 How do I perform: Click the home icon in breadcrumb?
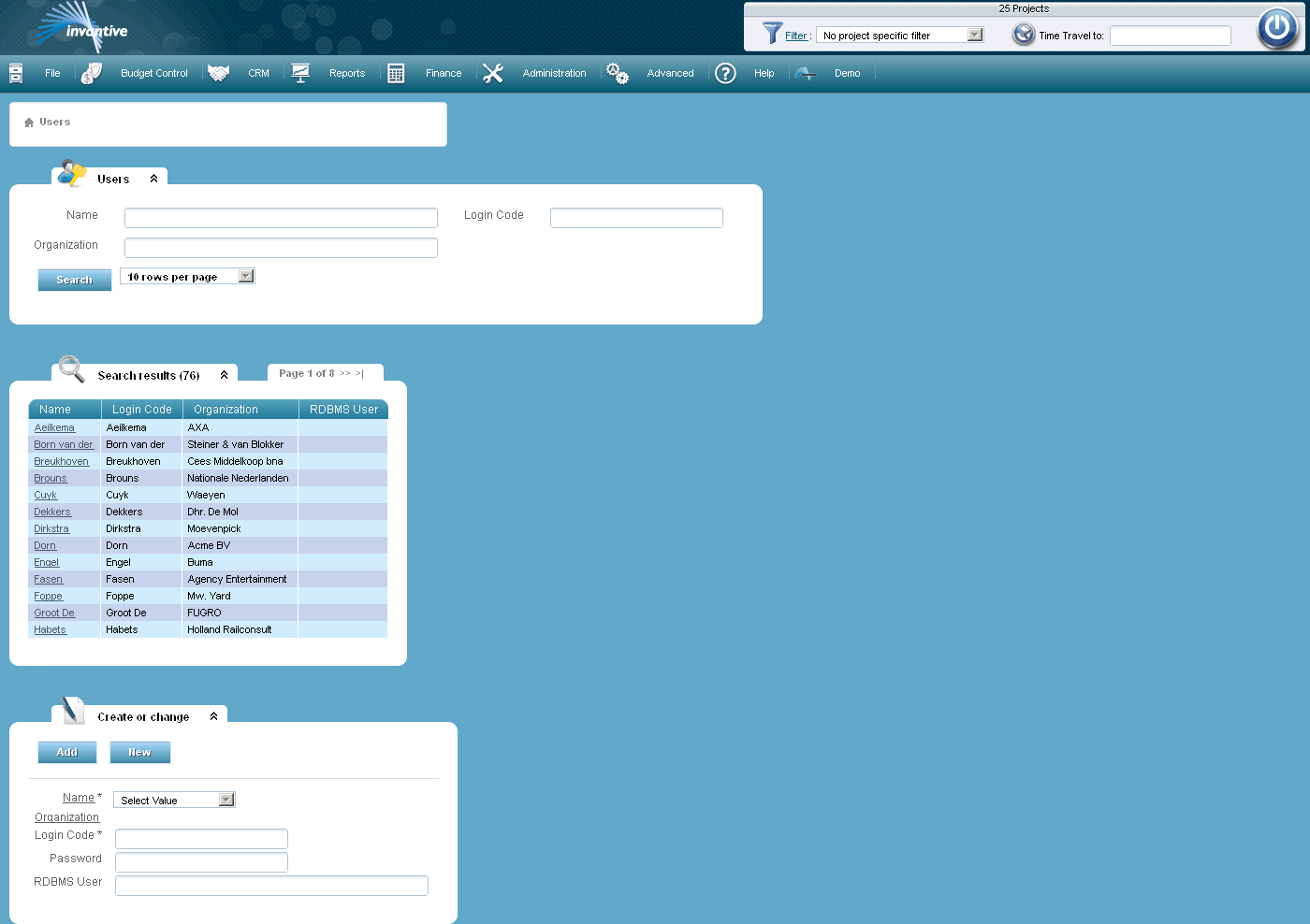click(29, 123)
